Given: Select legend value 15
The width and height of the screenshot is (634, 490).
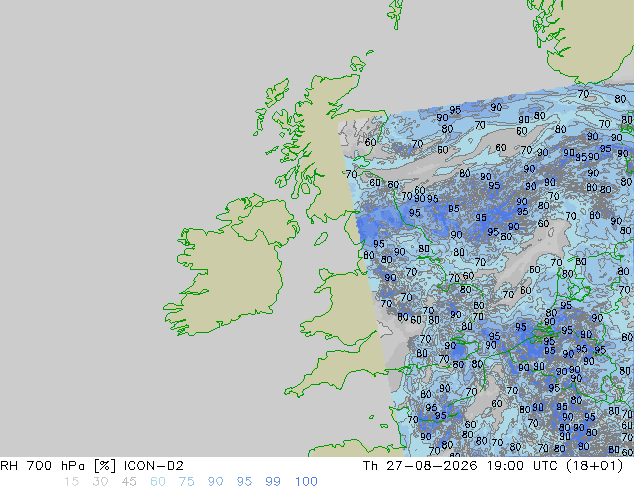Looking at the screenshot, I should pos(71,482).
